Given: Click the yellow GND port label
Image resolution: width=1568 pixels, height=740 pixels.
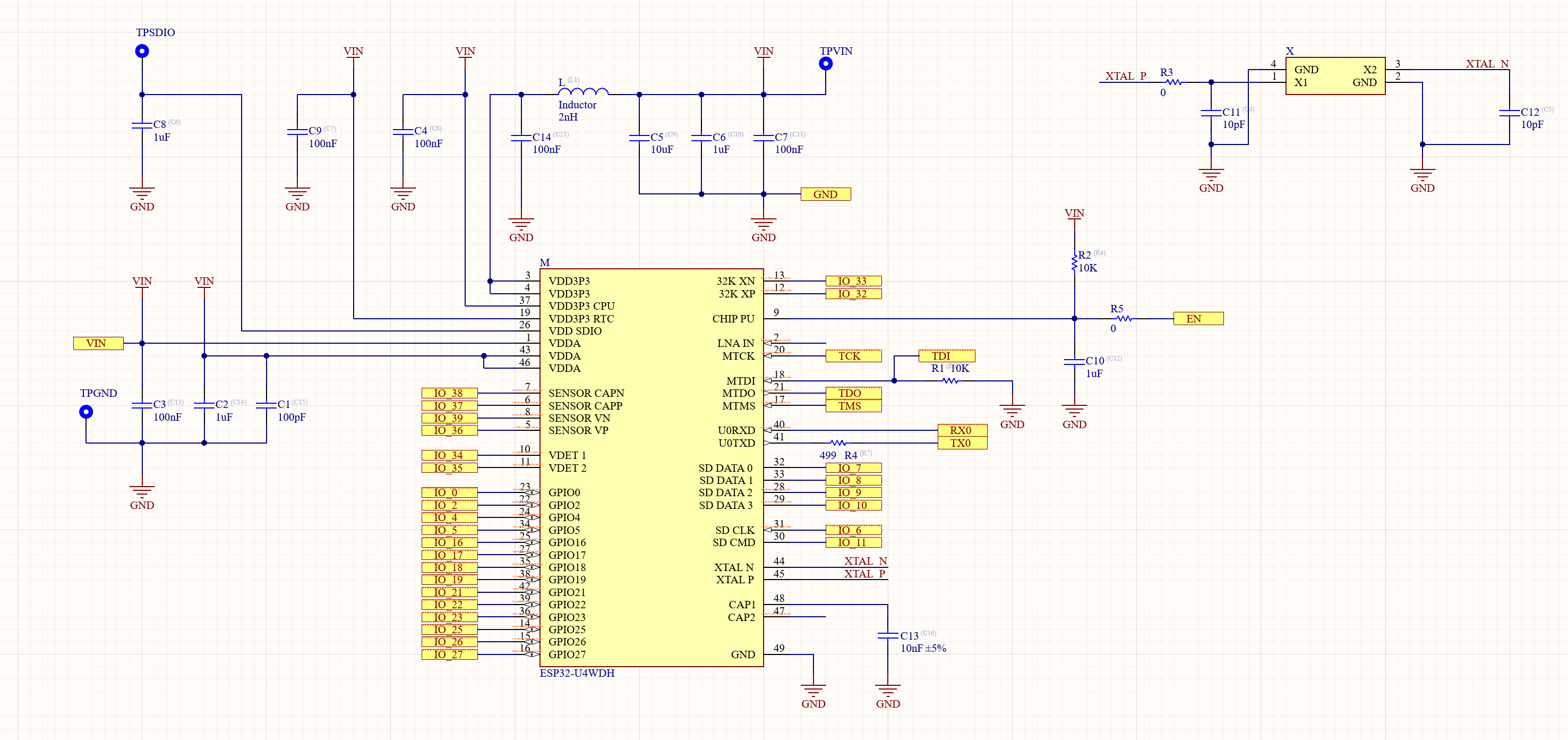Looking at the screenshot, I should tap(825, 194).
